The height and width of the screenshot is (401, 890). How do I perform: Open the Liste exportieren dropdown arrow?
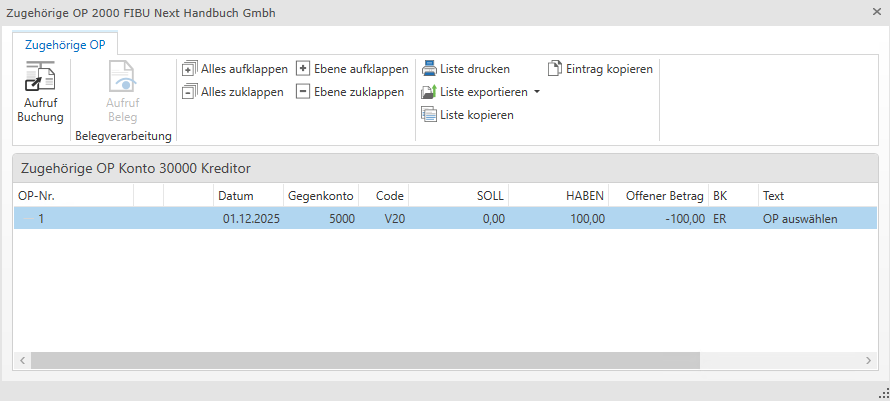(537, 92)
